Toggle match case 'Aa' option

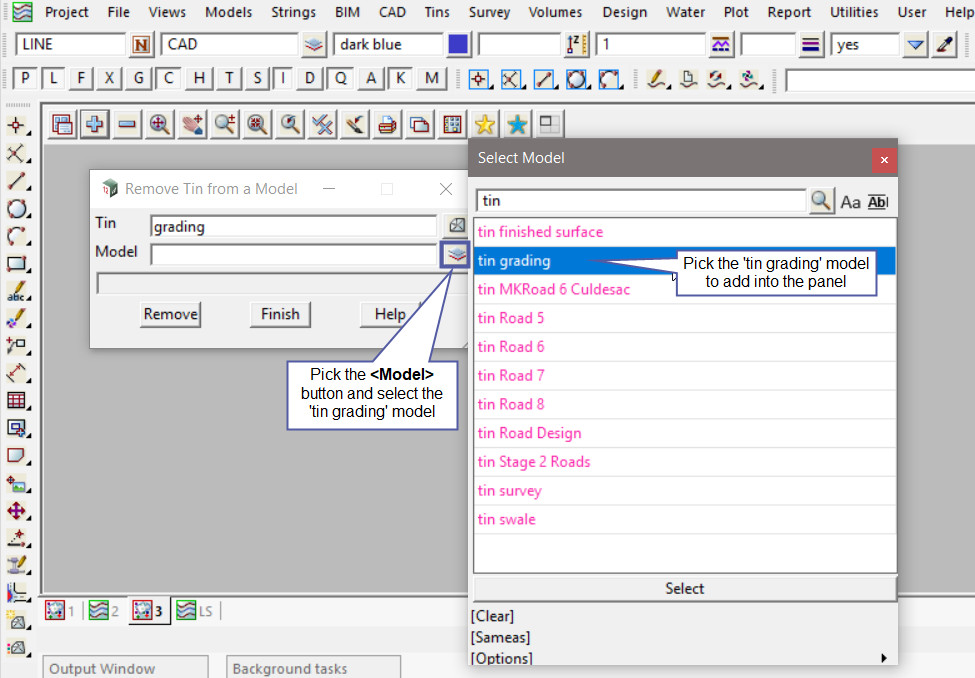[x=850, y=202]
